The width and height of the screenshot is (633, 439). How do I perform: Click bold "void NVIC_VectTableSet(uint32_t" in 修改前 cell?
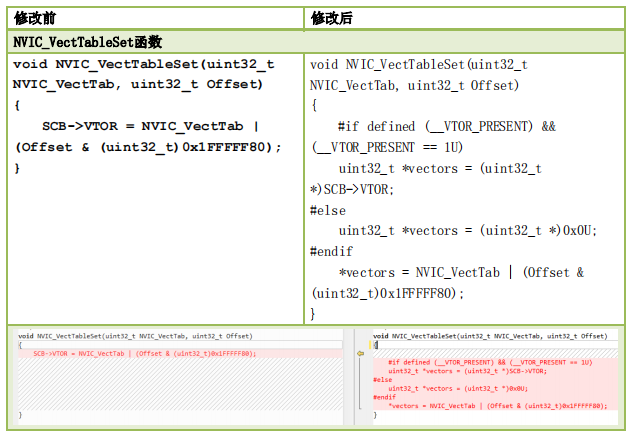[143, 64]
